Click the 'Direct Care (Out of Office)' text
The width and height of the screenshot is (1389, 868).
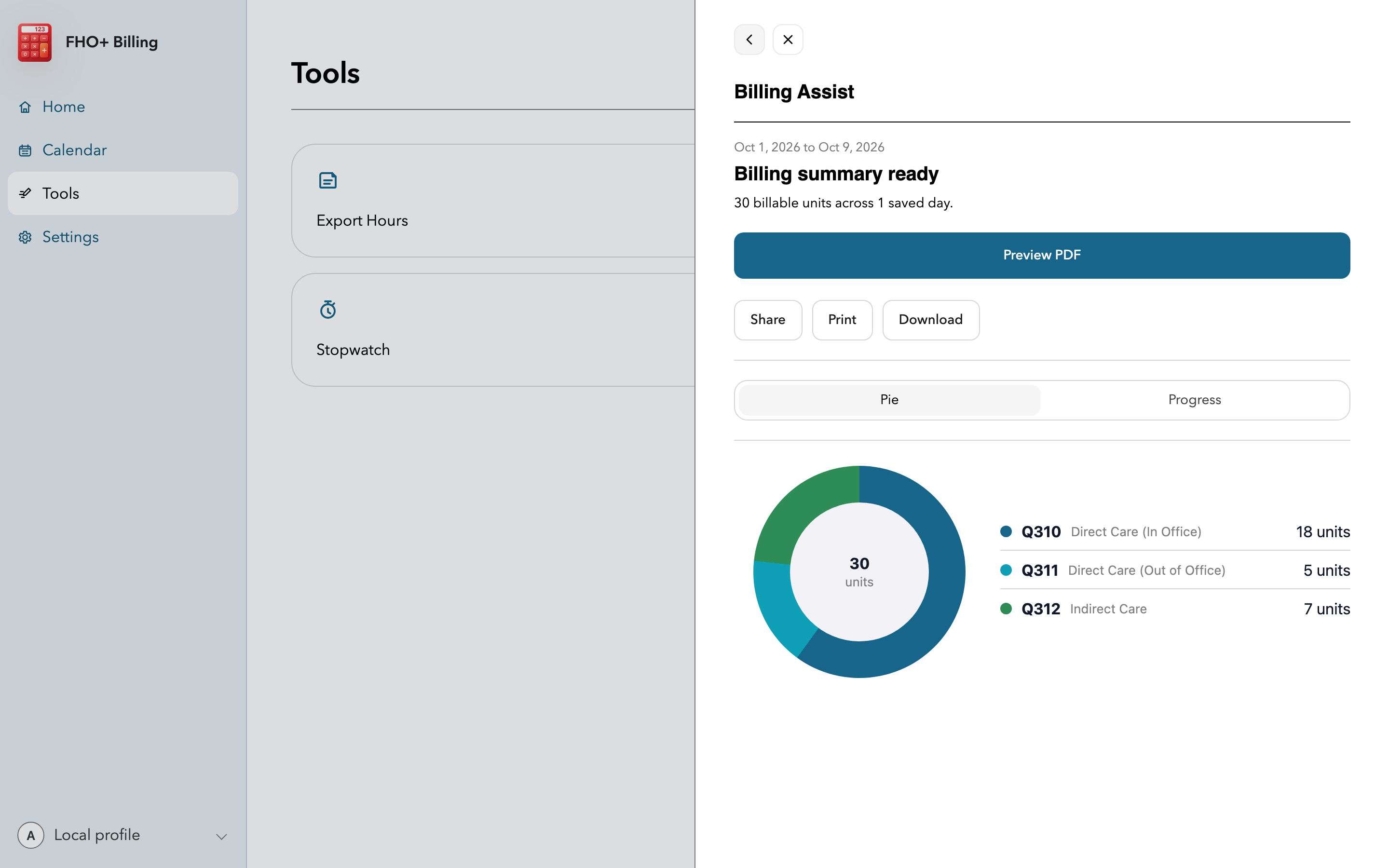point(1146,570)
